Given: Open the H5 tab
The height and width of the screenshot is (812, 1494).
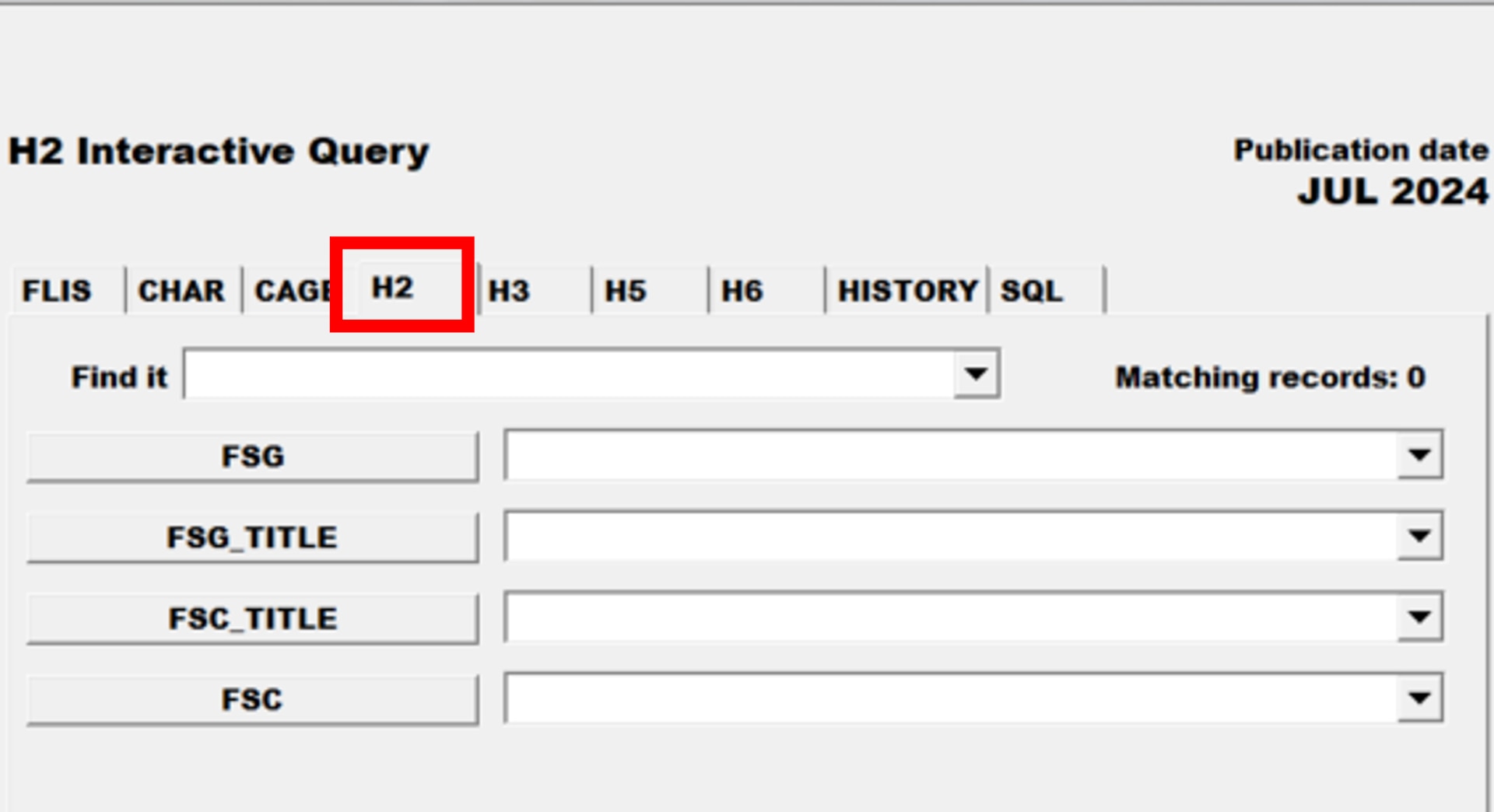Looking at the screenshot, I should 651,290.
